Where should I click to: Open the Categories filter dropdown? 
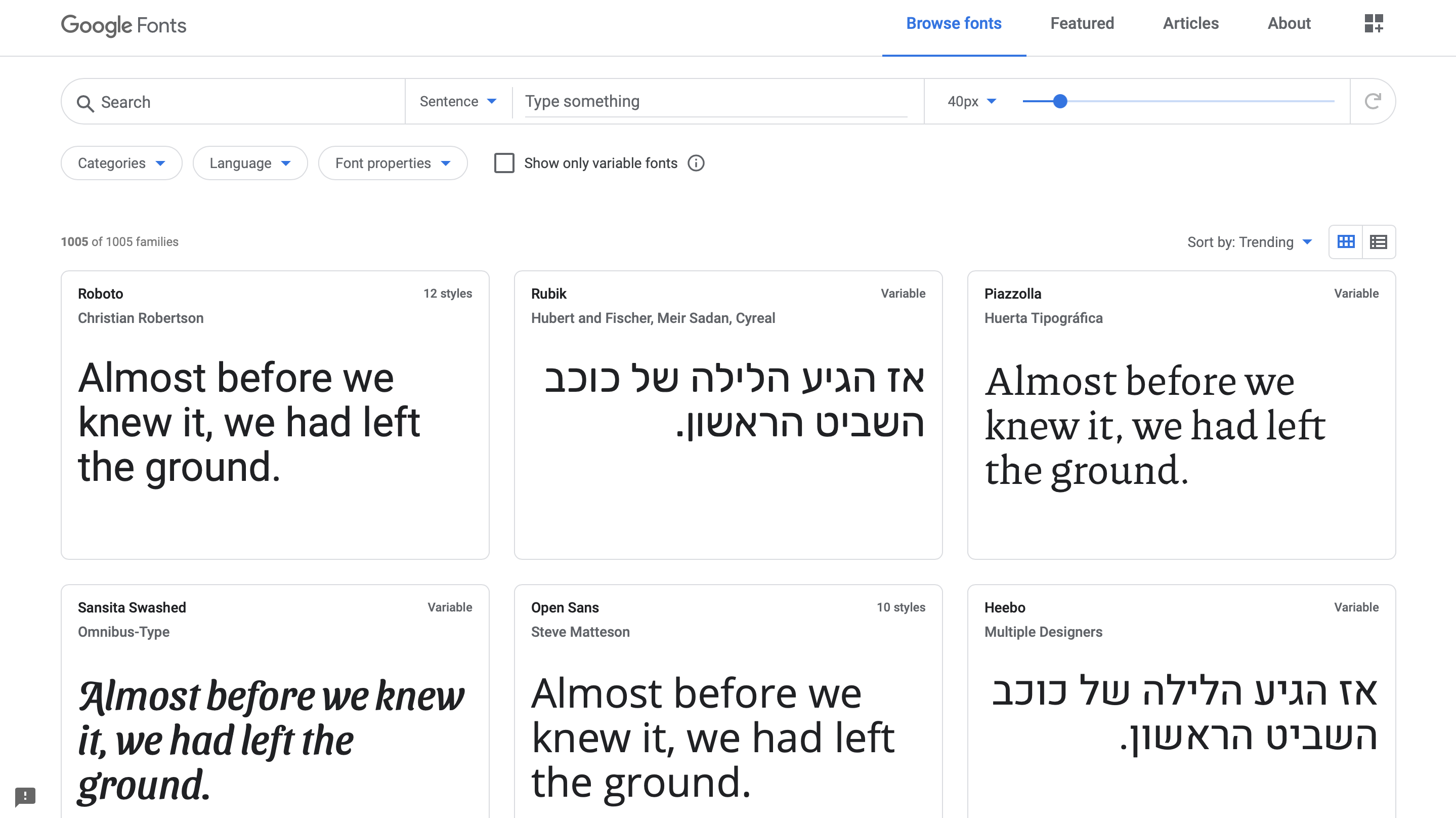(x=121, y=163)
